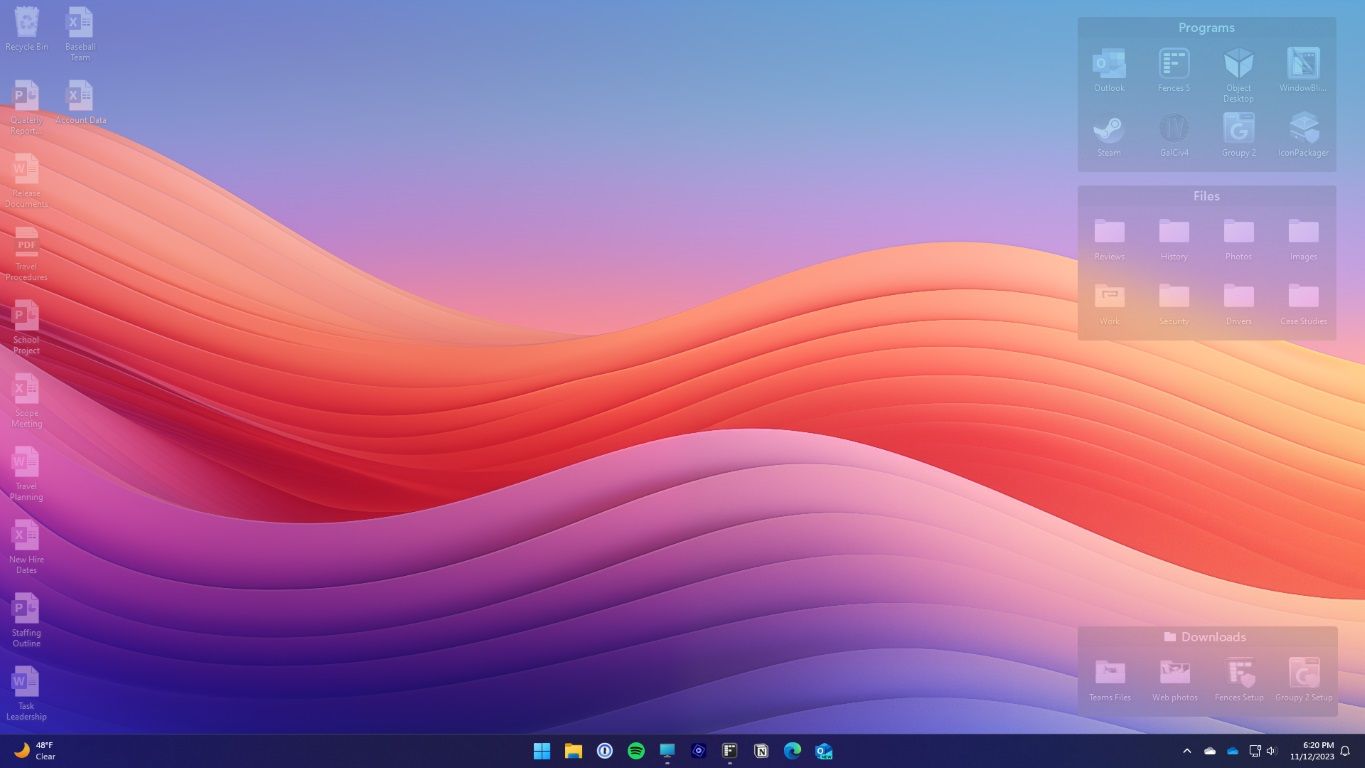Launch Notion from the taskbar
The image size is (1365, 768).
tap(761, 750)
